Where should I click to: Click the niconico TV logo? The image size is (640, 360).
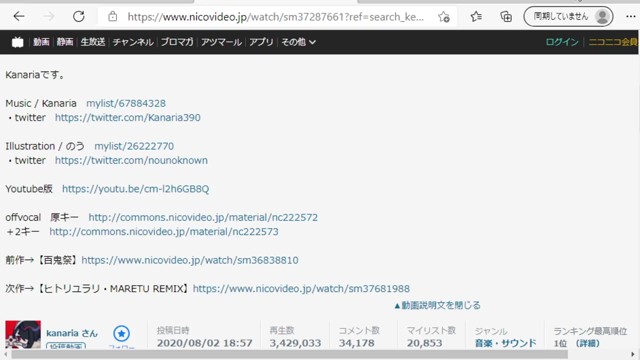pos(18,42)
